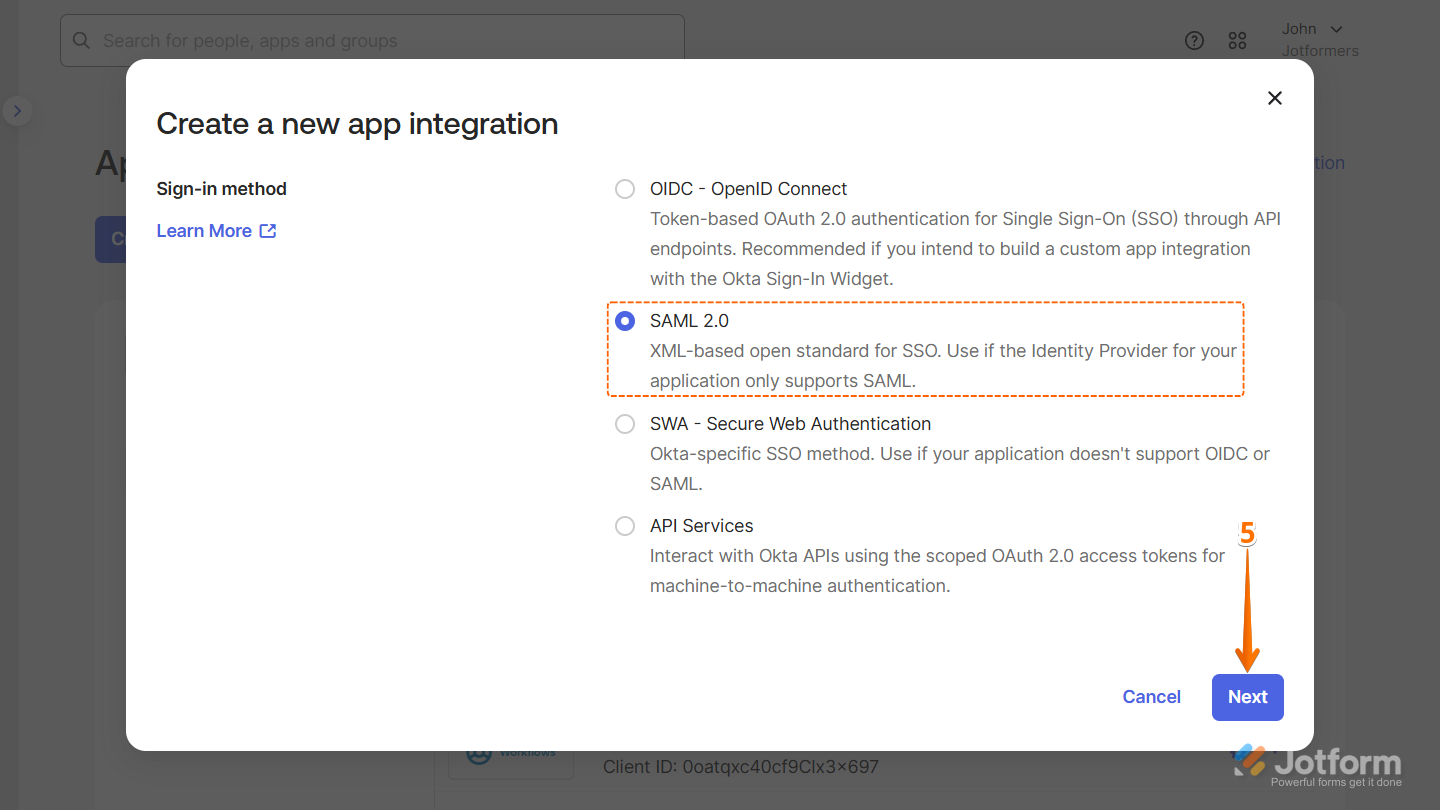Select the OIDC - OpenID Connect radio button
The height and width of the screenshot is (810, 1440).
coord(625,189)
